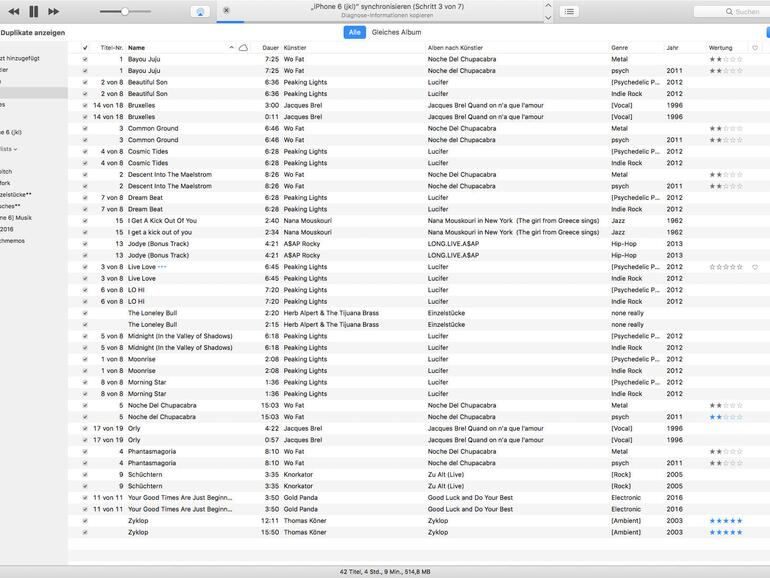This screenshot has width=770, height=578.
Task: Uncheck the Zyklop 12:11 track
Action: (x=85, y=521)
